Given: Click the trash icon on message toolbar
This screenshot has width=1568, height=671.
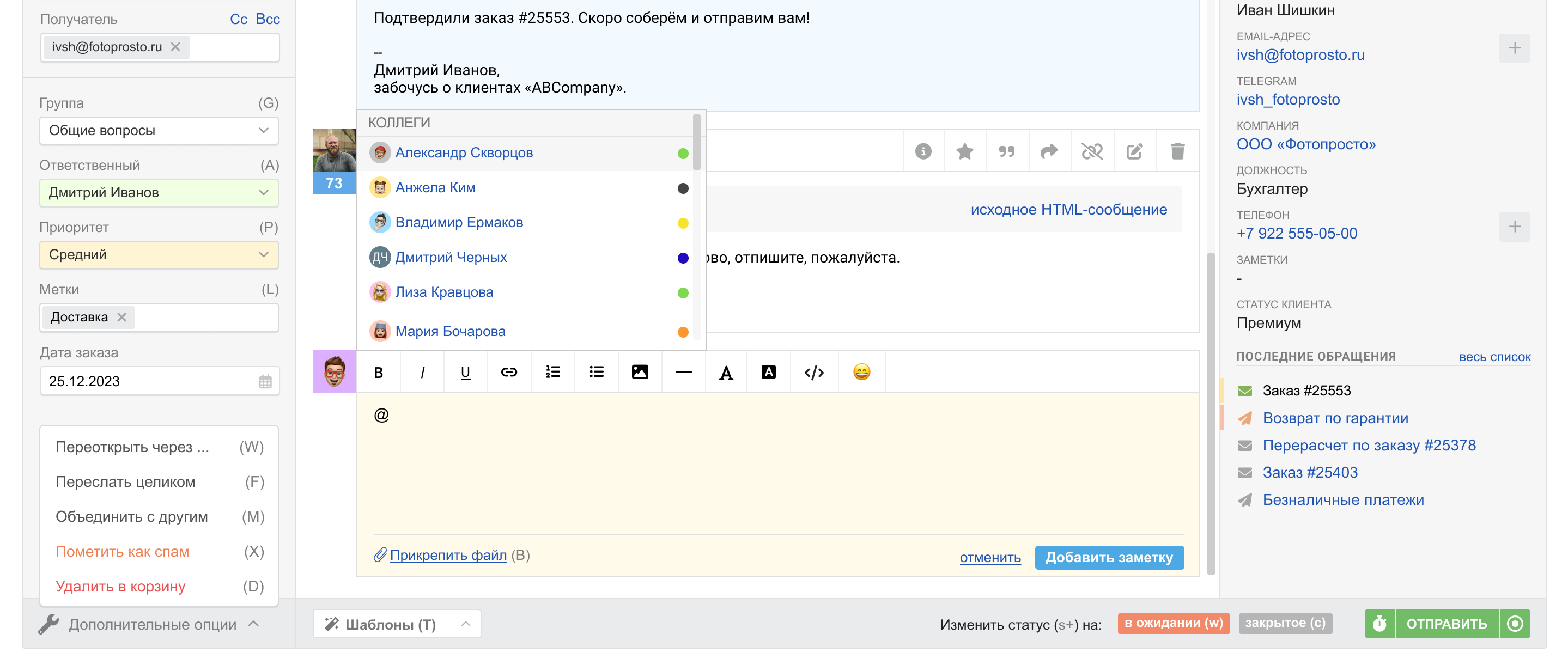Looking at the screenshot, I should (1177, 151).
